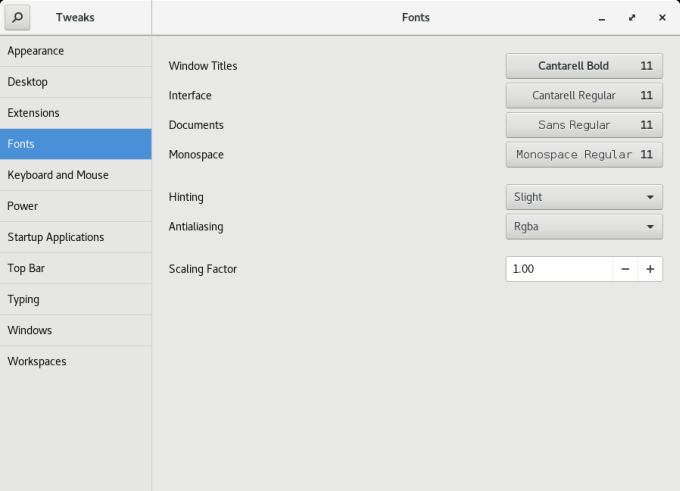Decrease scaling factor with minus button

tap(625, 269)
